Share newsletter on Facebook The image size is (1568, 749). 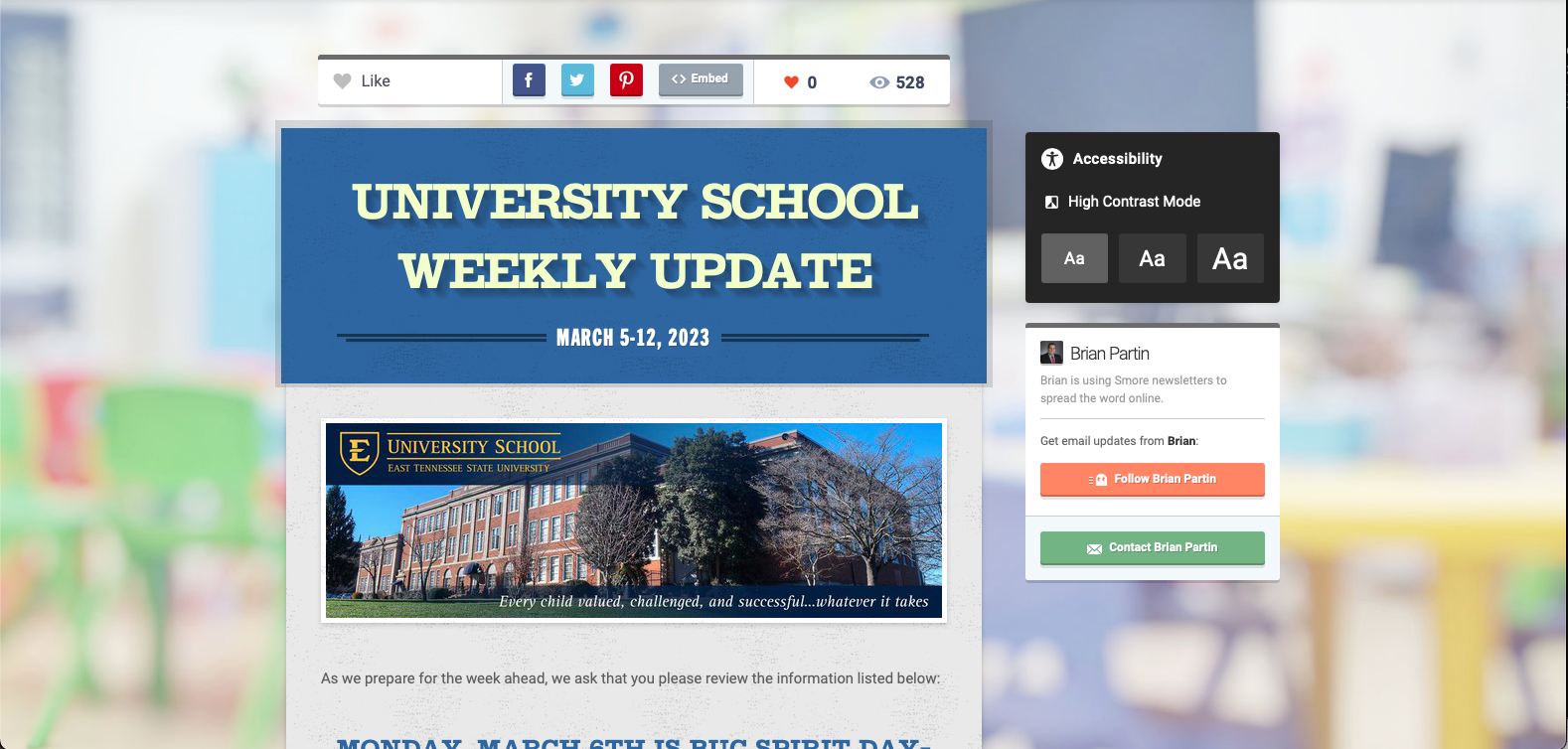tap(529, 80)
